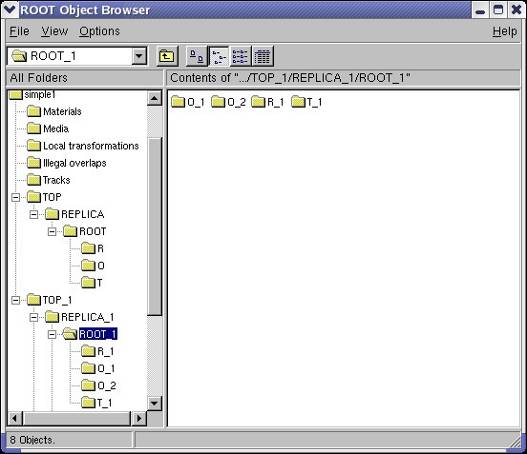
Task: Switch to details view mode
Action: pos(262,56)
